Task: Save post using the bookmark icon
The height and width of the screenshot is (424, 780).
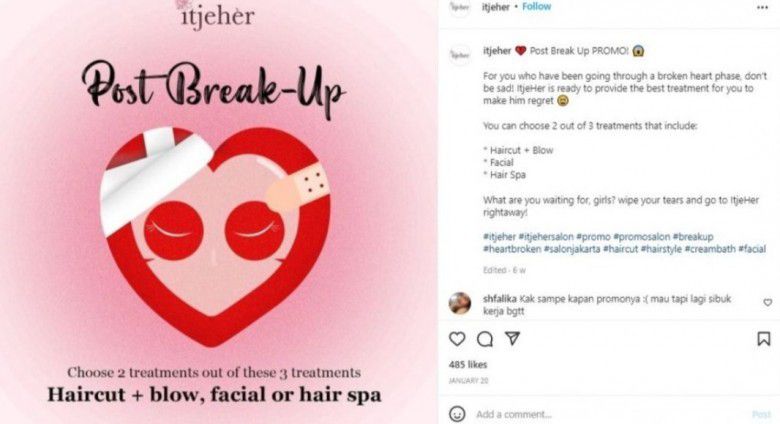Action: 764,339
